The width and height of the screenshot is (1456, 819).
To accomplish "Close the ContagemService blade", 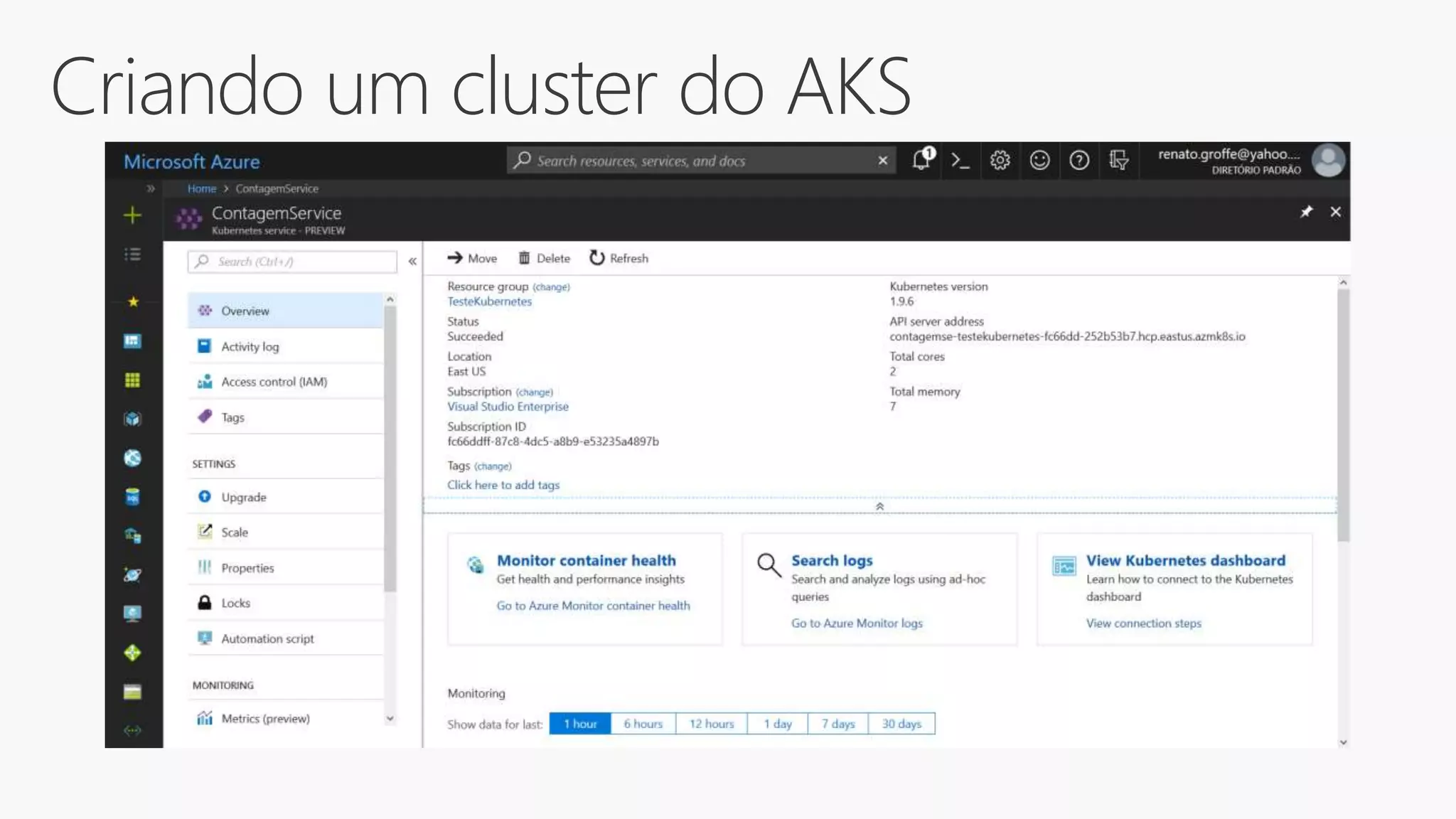I will [x=1335, y=212].
